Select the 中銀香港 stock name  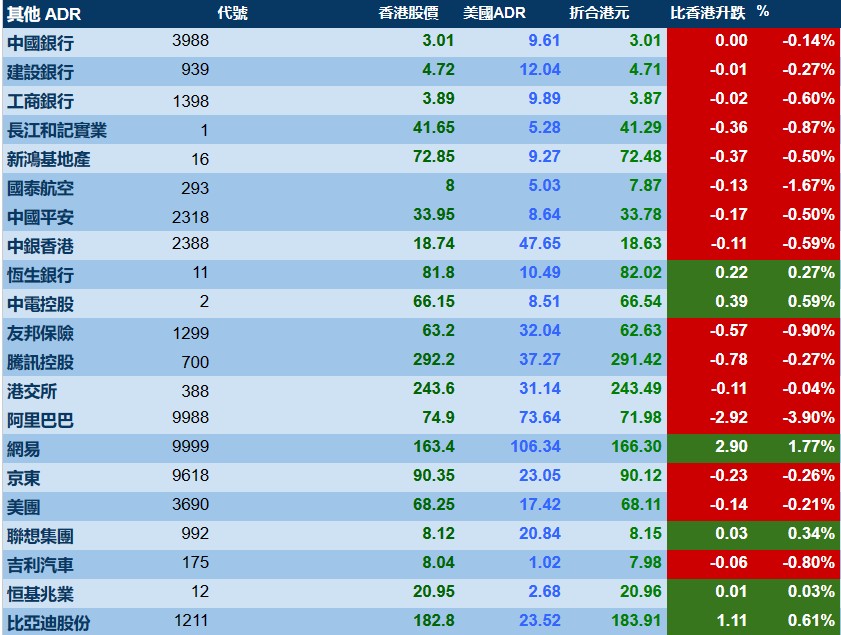[40, 246]
